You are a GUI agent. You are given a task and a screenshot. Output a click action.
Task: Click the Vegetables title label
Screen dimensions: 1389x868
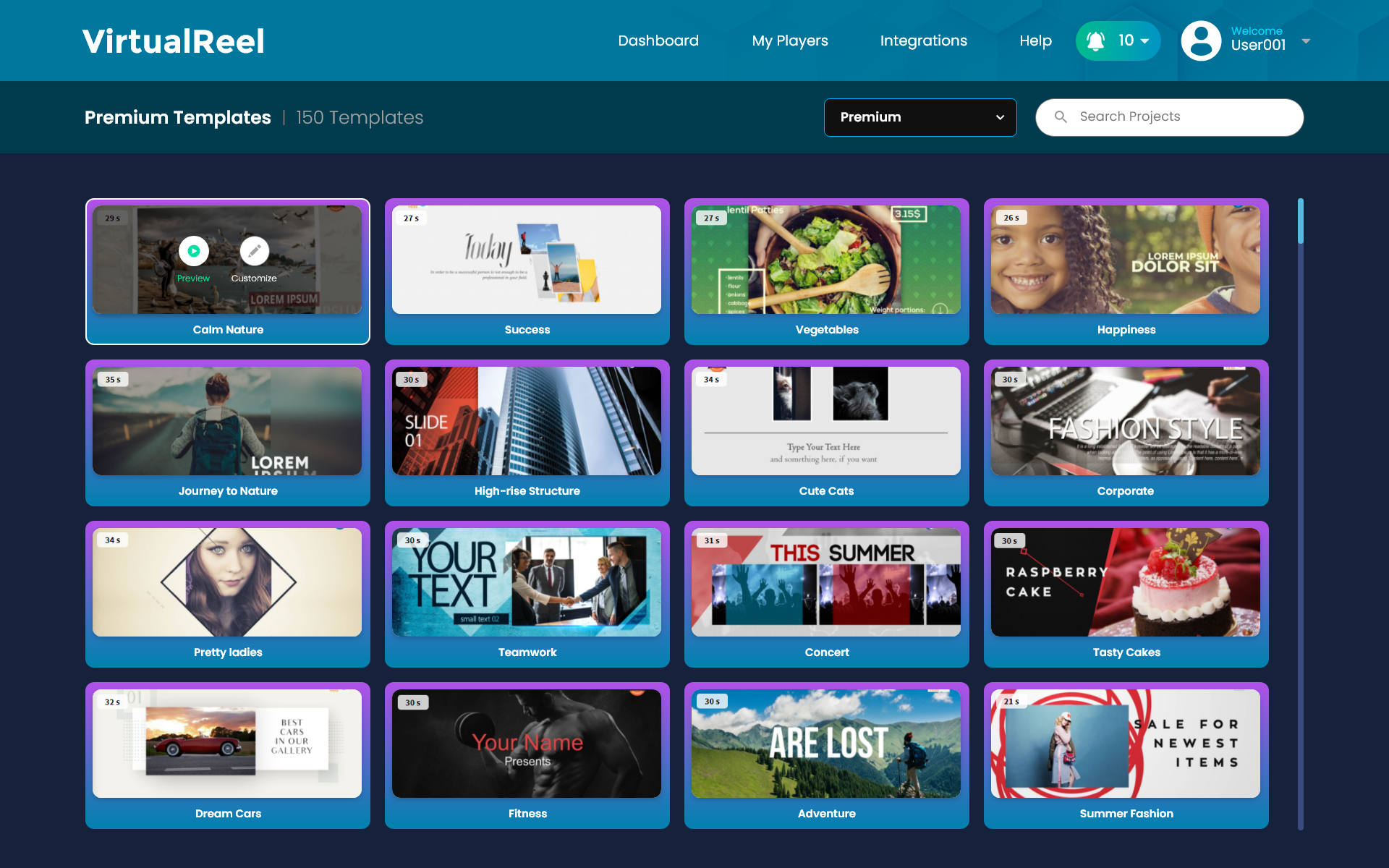(827, 329)
